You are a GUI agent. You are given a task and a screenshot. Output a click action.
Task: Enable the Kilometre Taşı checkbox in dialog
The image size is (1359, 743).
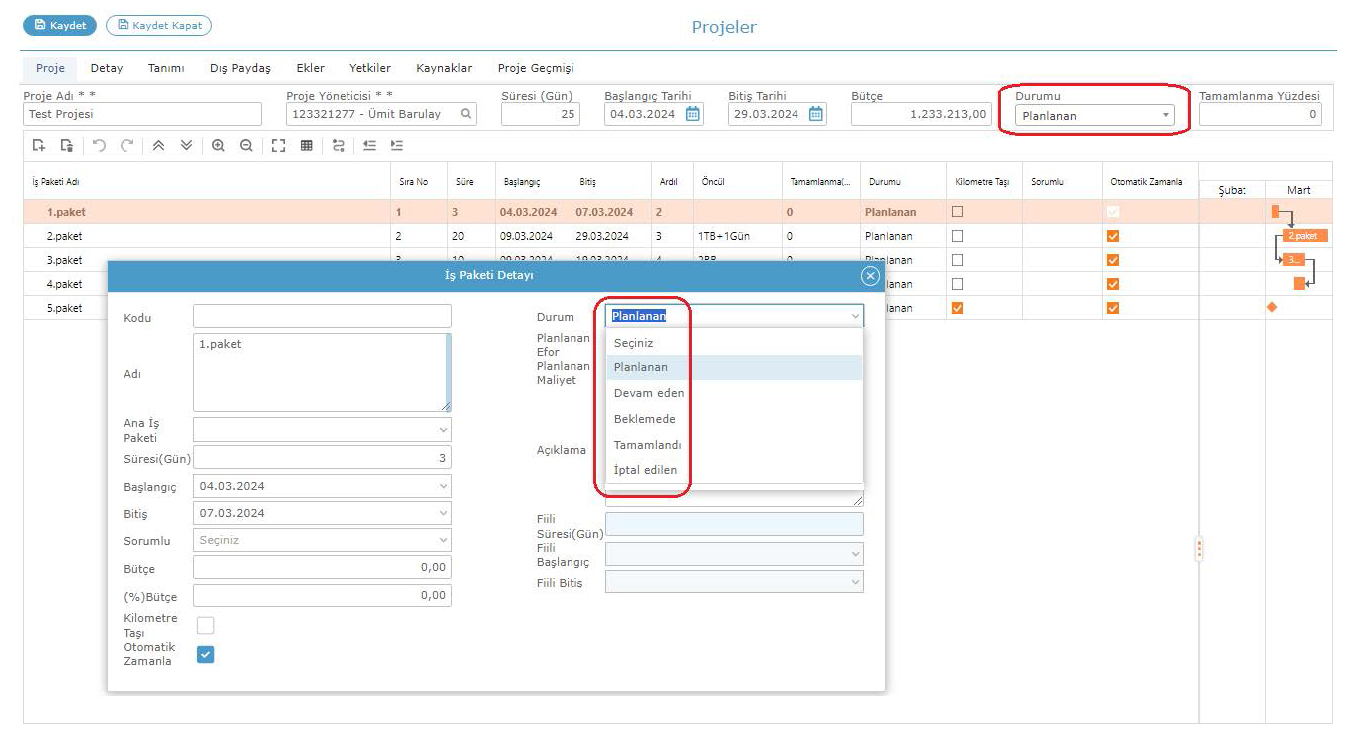(x=205, y=626)
